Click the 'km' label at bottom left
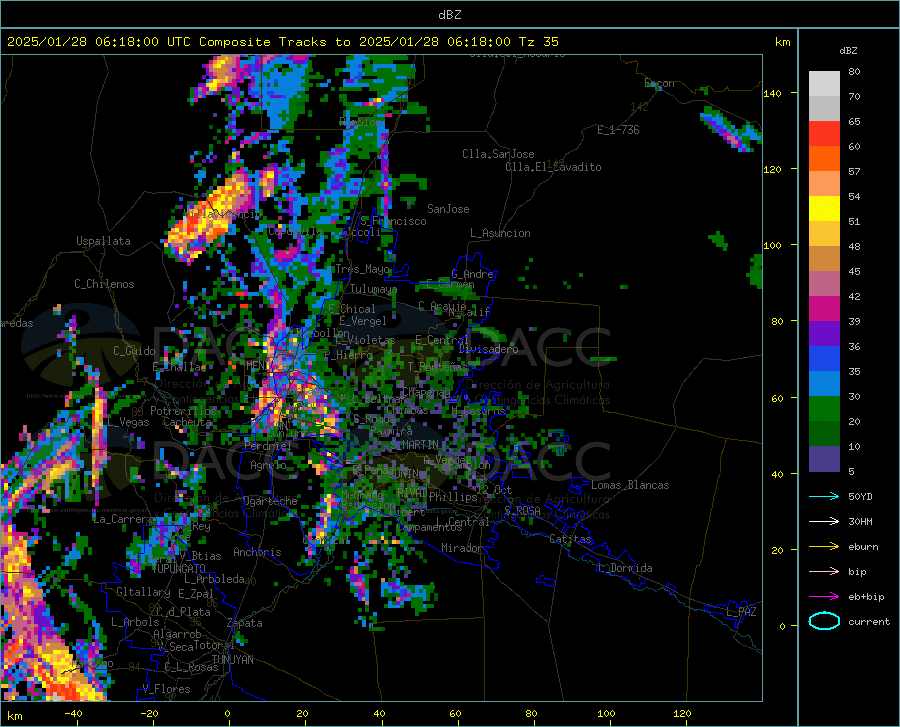This screenshot has width=900, height=727. 14,716
